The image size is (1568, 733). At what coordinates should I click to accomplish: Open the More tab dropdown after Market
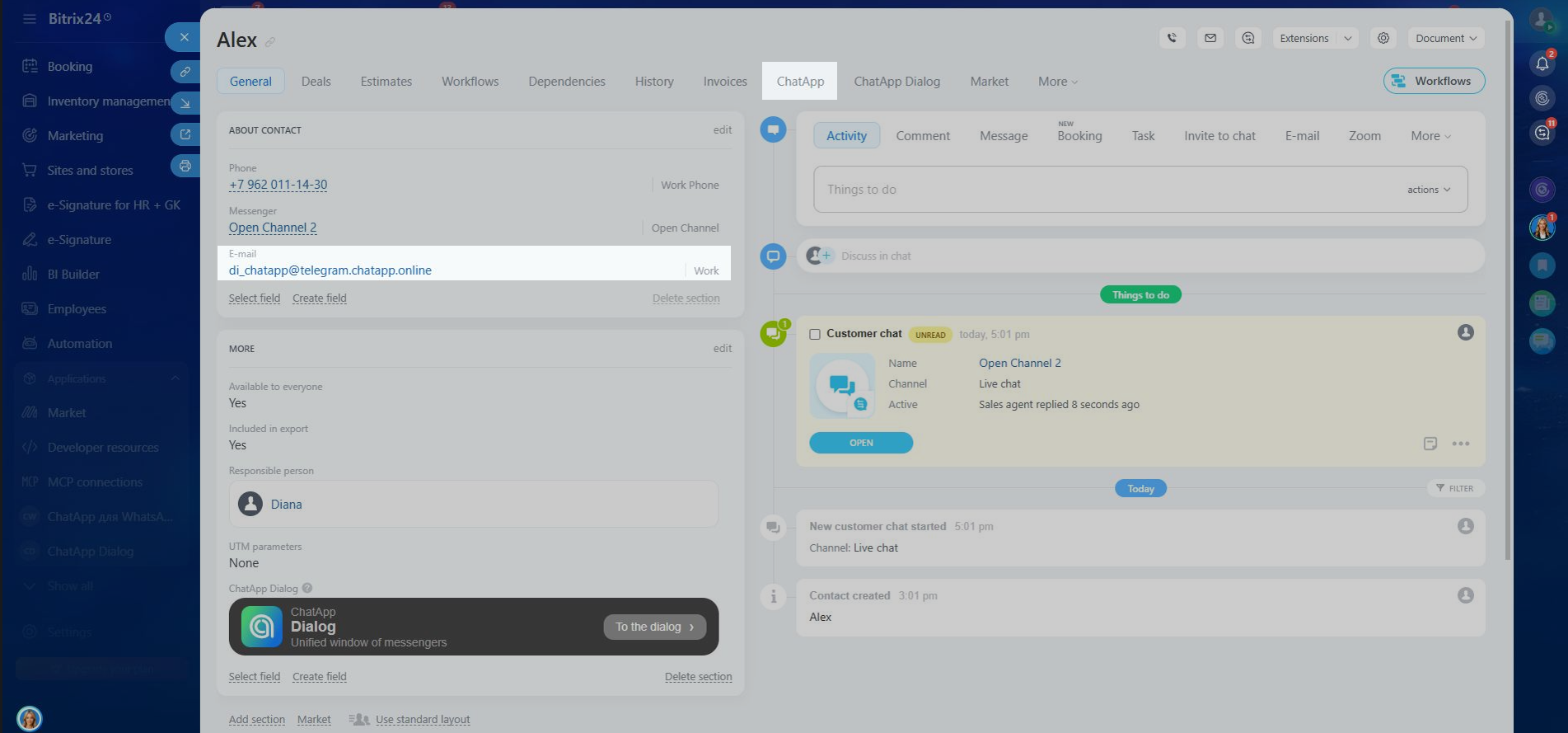tap(1057, 82)
